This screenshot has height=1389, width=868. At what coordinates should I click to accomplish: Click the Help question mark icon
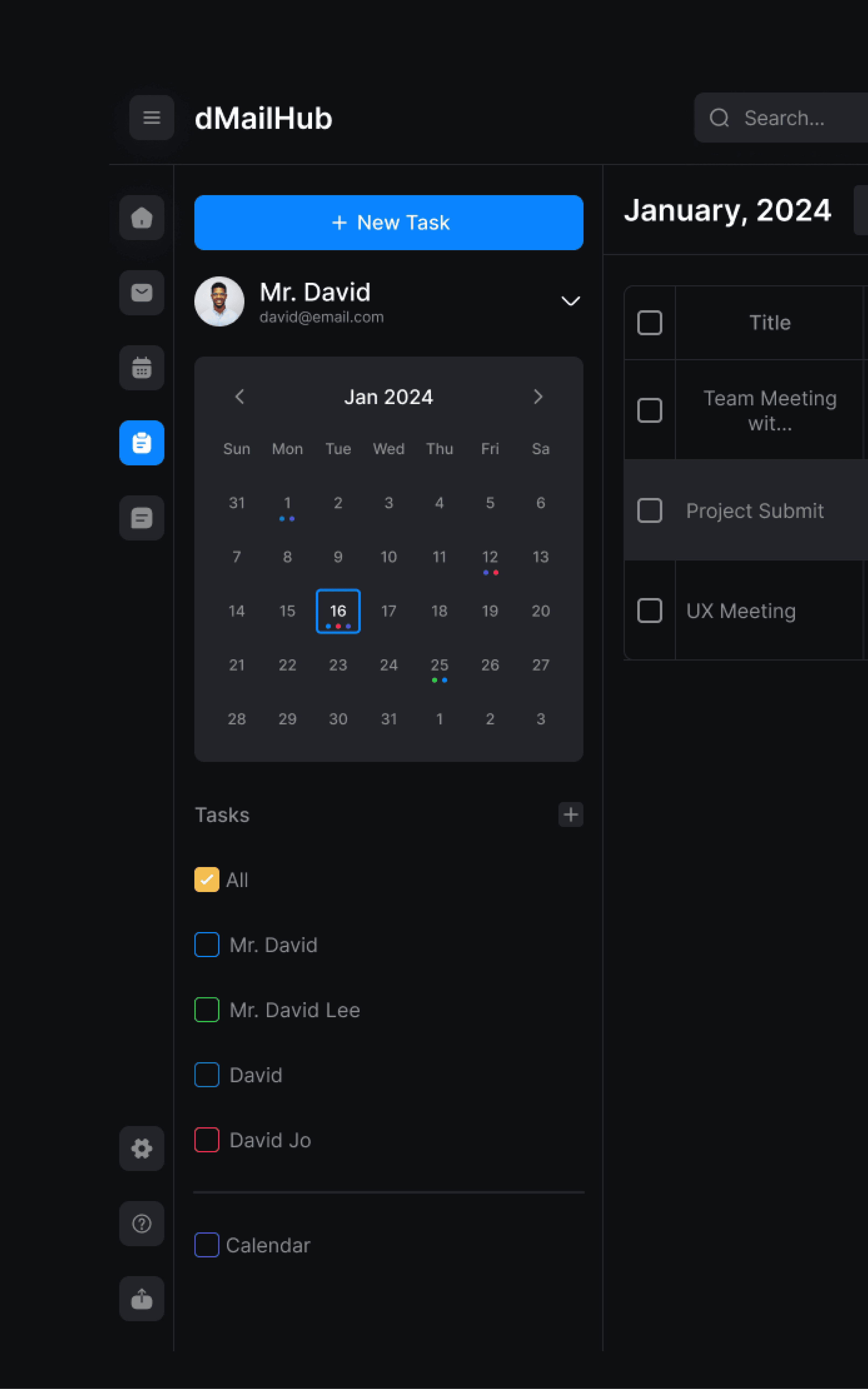pos(142,1224)
